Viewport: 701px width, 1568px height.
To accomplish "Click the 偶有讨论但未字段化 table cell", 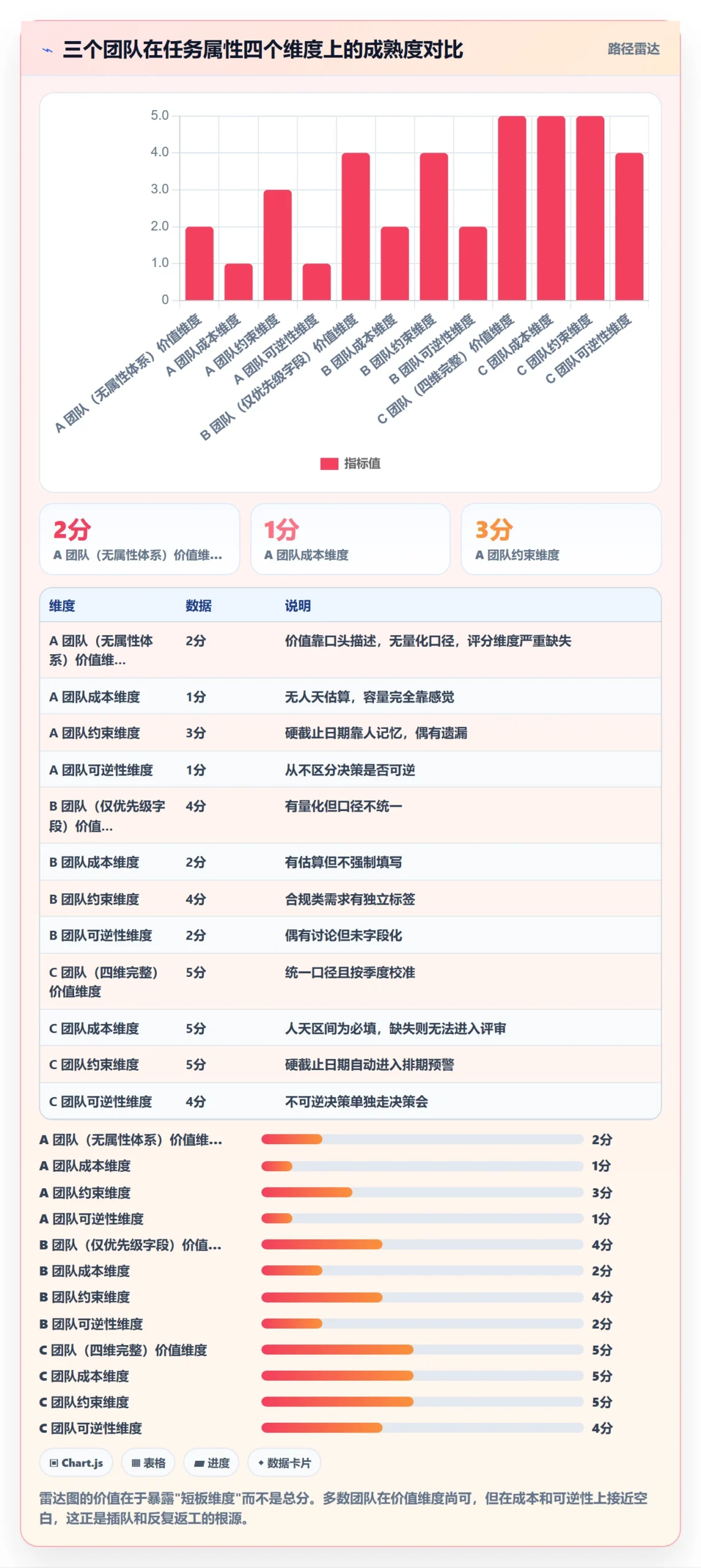I will [x=343, y=935].
